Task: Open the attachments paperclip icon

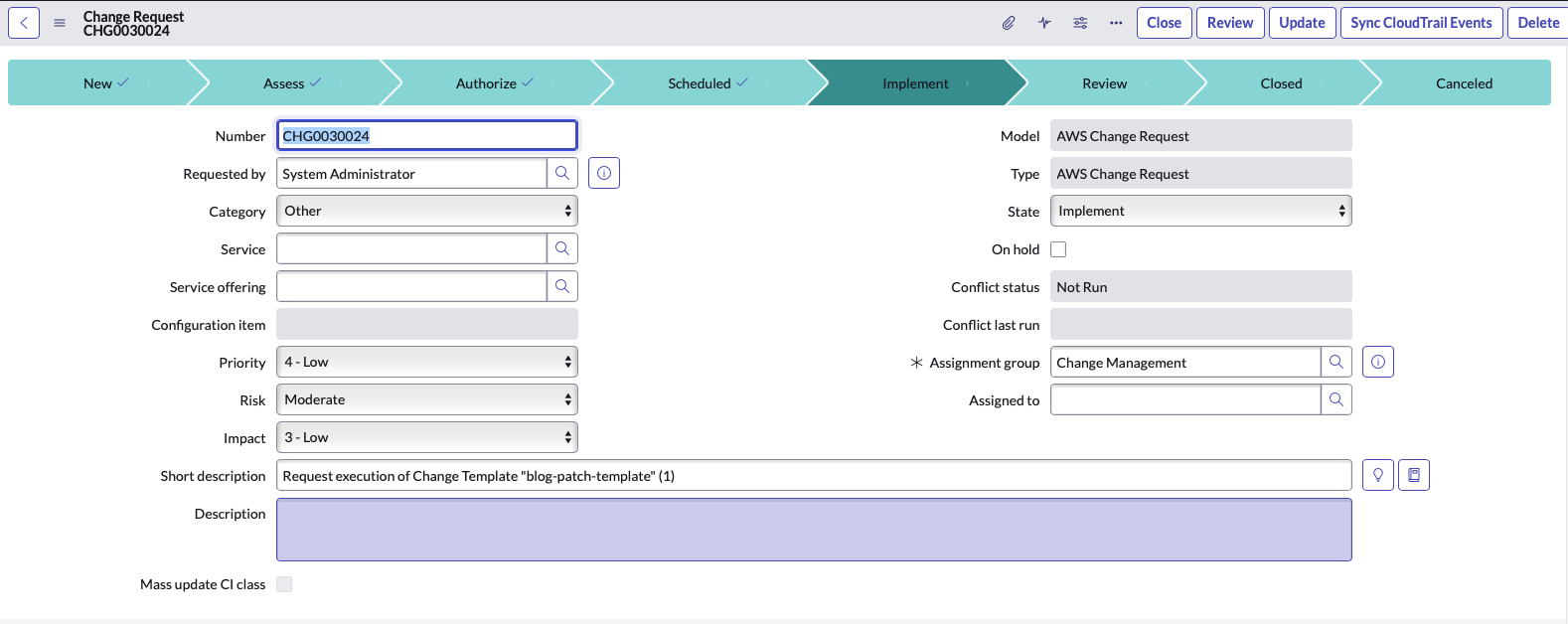Action: pos(1009,23)
